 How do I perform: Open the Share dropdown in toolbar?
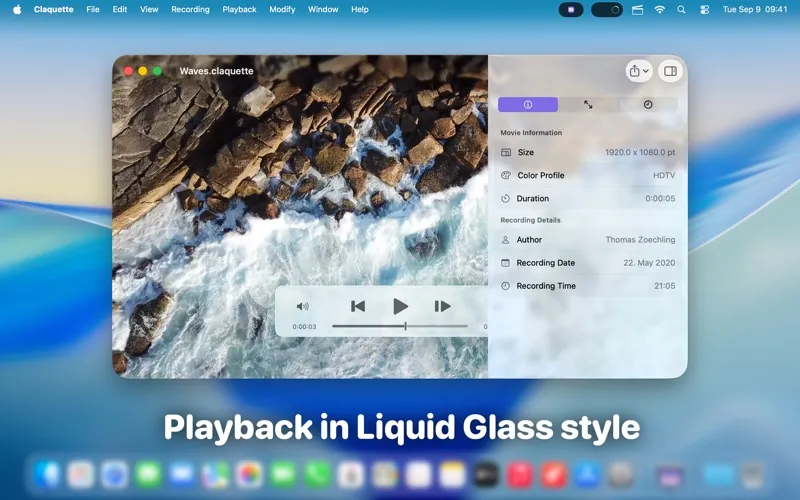pyautogui.click(x=638, y=71)
